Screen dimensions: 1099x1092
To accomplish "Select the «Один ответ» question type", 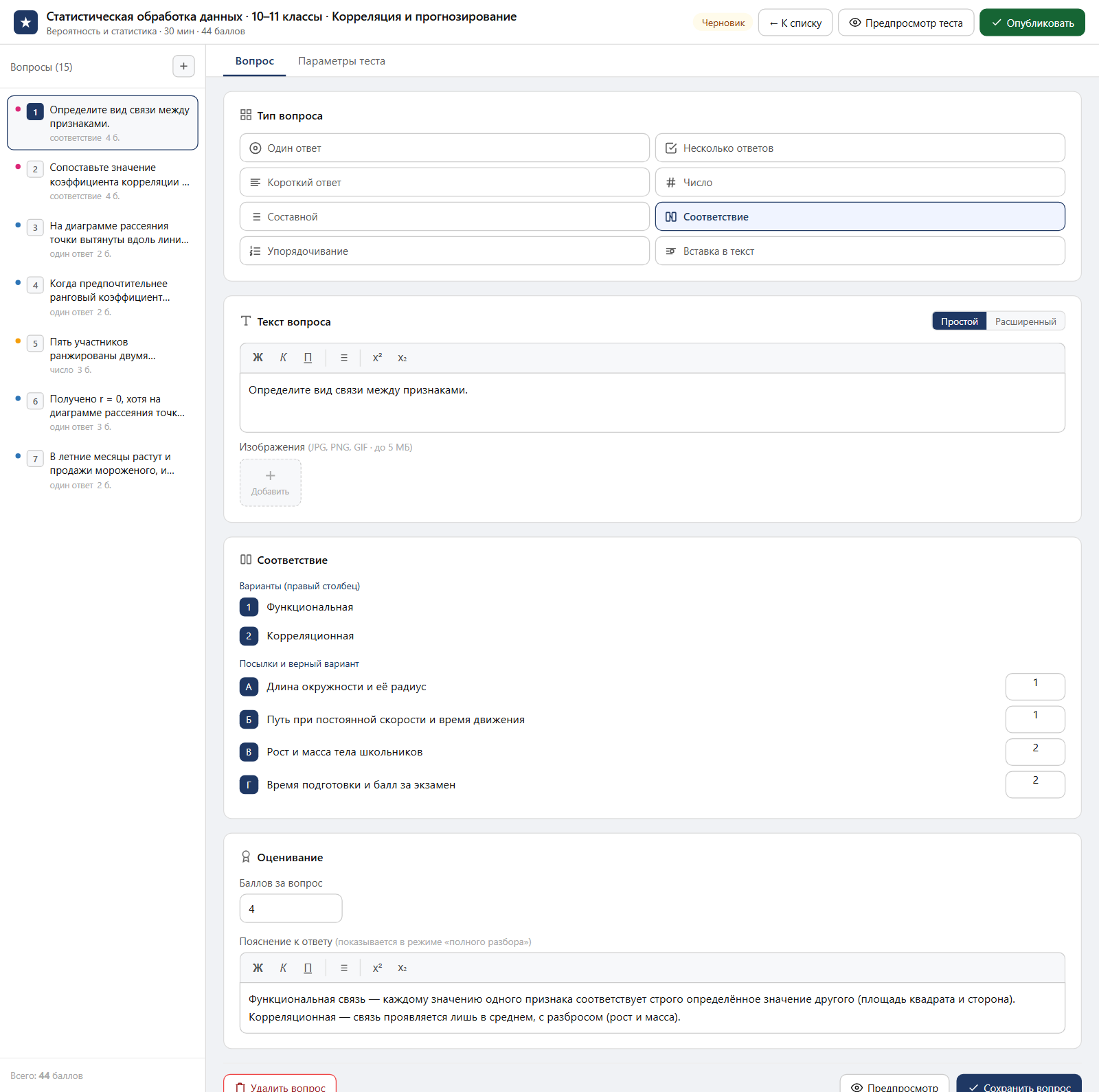I will pyautogui.click(x=444, y=148).
